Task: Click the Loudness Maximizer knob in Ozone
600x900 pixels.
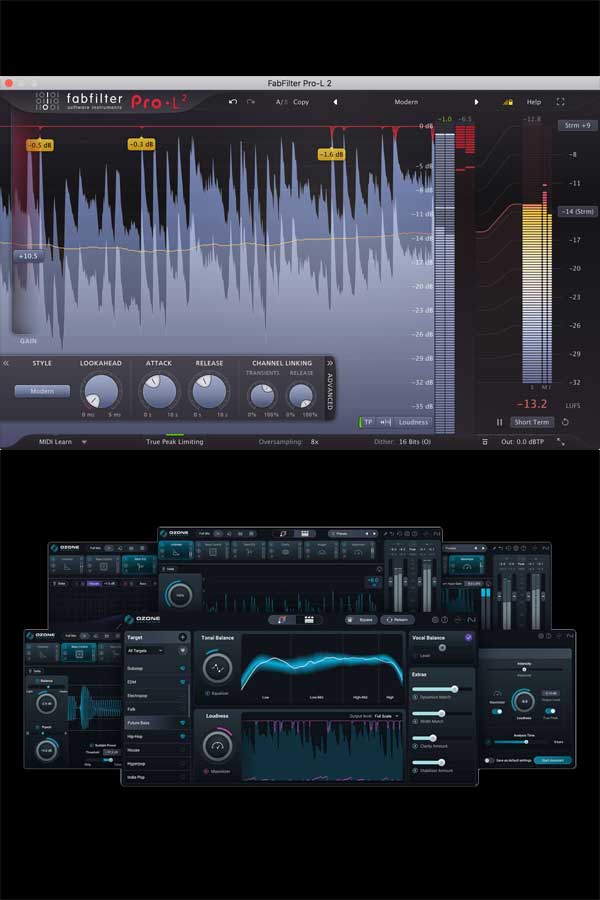Action: [217, 746]
